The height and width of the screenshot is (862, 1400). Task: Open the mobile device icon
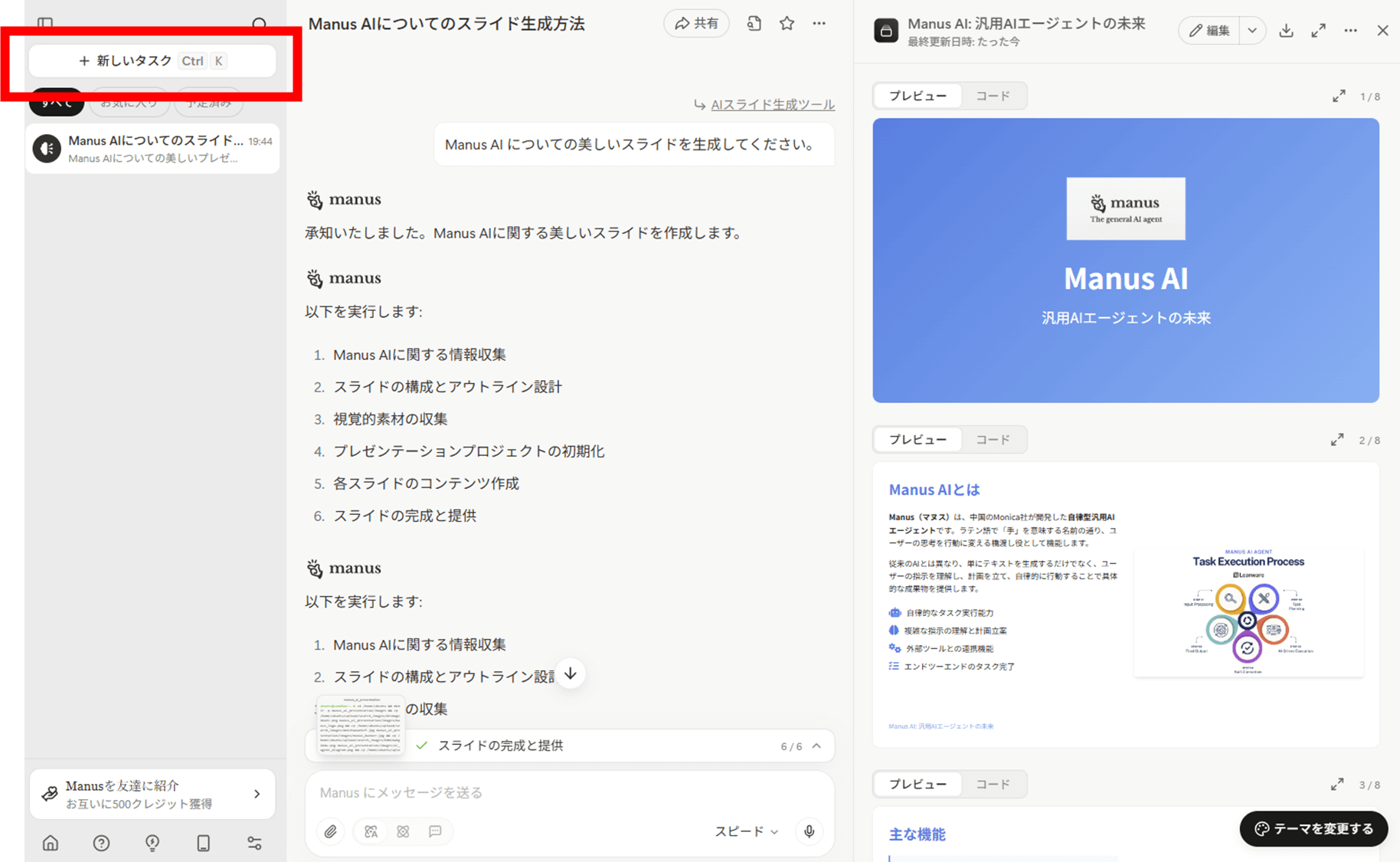click(203, 843)
